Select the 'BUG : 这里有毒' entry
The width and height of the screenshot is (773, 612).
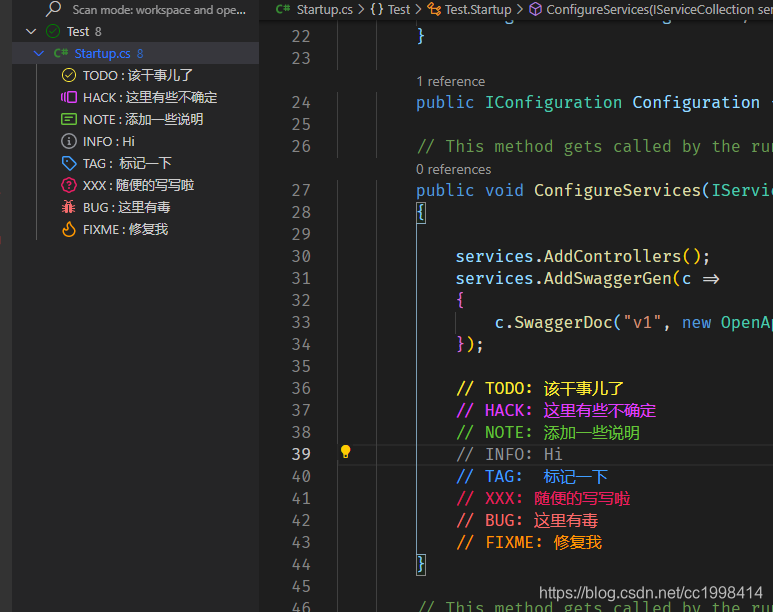pyautogui.click(x=126, y=207)
